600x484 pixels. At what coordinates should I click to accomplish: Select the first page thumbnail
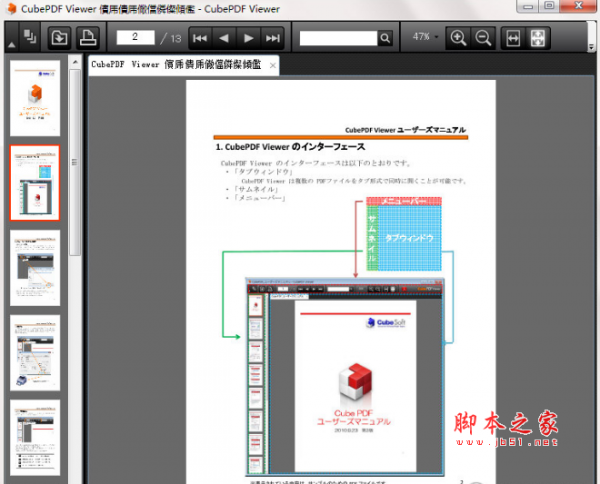pos(35,98)
